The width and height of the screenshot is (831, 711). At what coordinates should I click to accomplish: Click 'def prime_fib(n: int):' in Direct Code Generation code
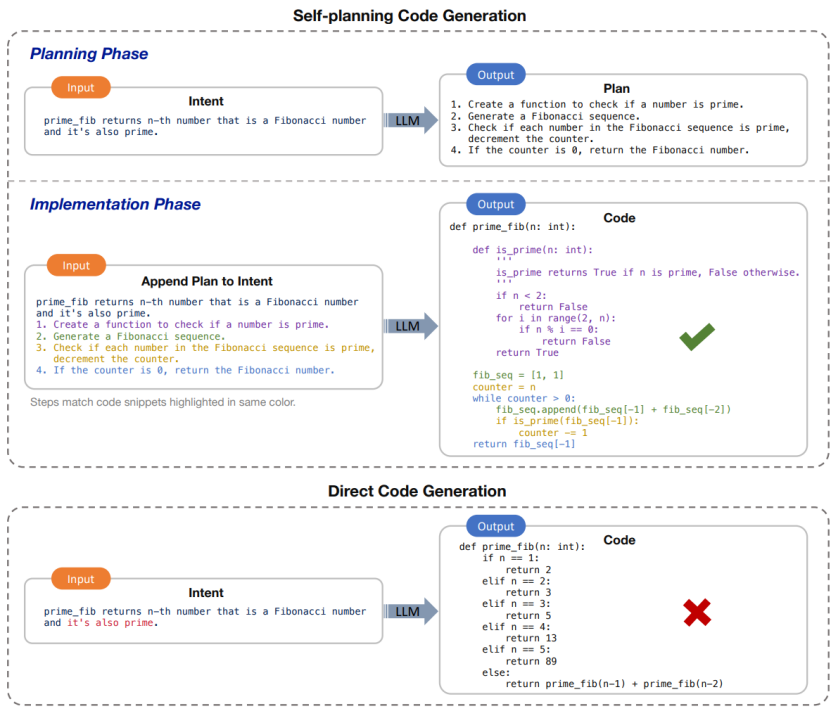tap(522, 546)
